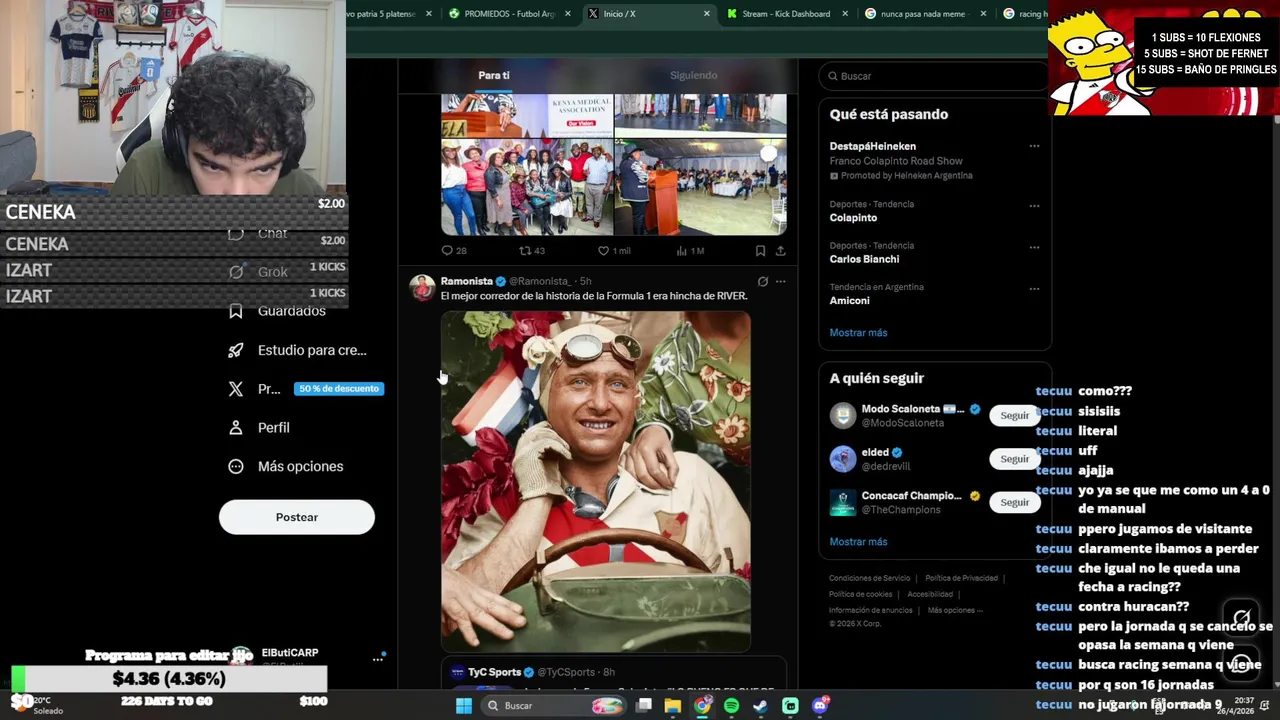Open Premium X logo sidebar icon

[236, 389]
